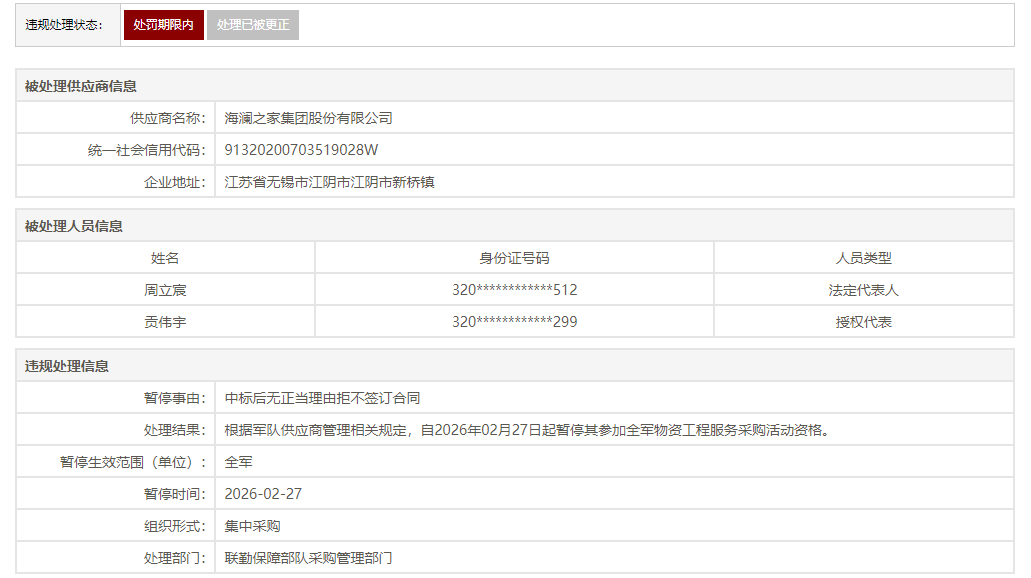Click the suspension date 2026-02-27 value
The image size is (1031, 578).
(263, 494)
